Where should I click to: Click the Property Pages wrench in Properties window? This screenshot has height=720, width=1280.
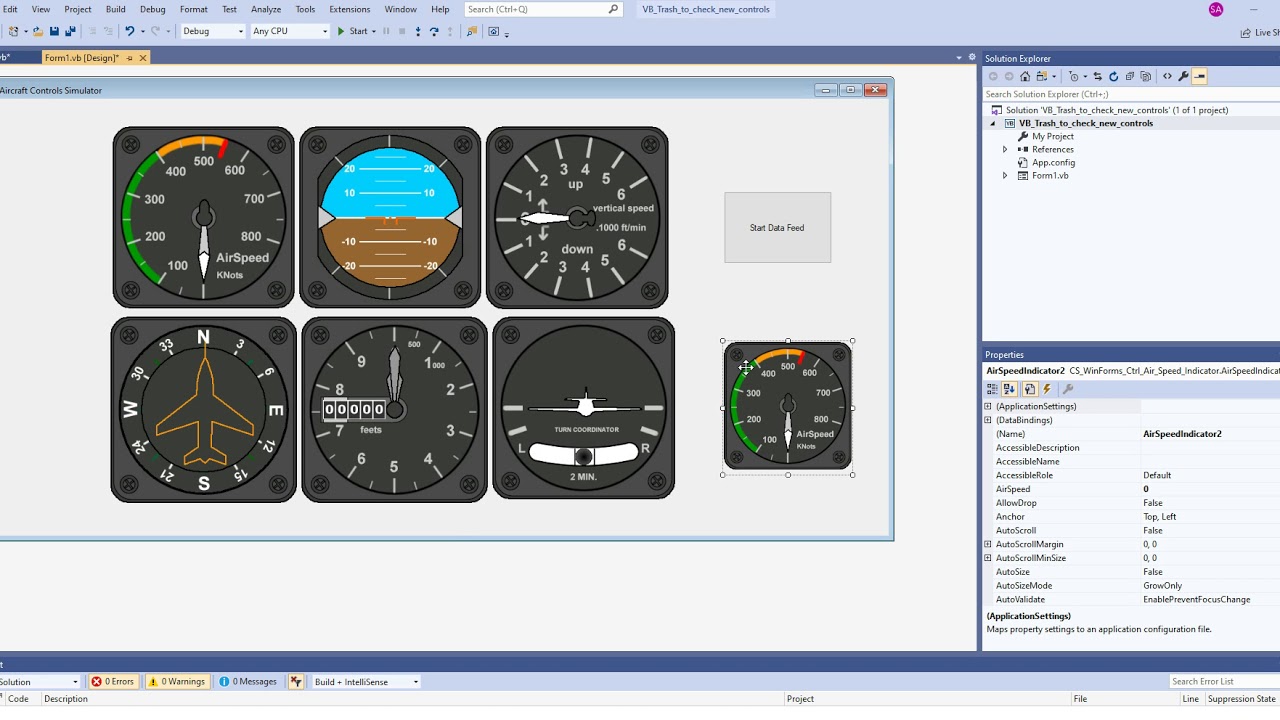(x=1068, y=389)
